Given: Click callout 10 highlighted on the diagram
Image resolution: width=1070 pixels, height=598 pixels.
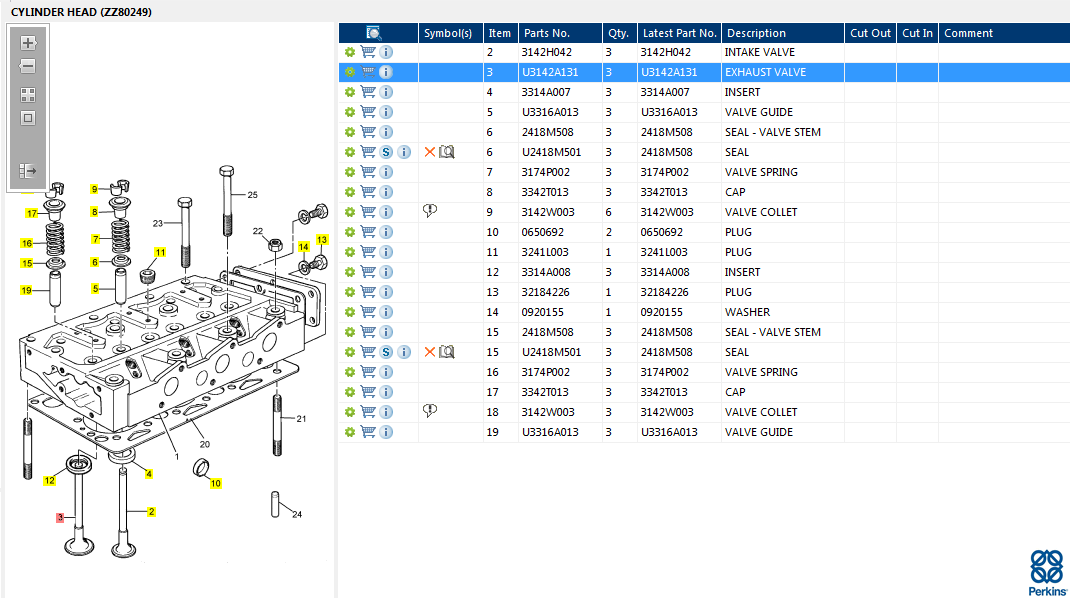Looking at the screenshot, I should point(215,484).
